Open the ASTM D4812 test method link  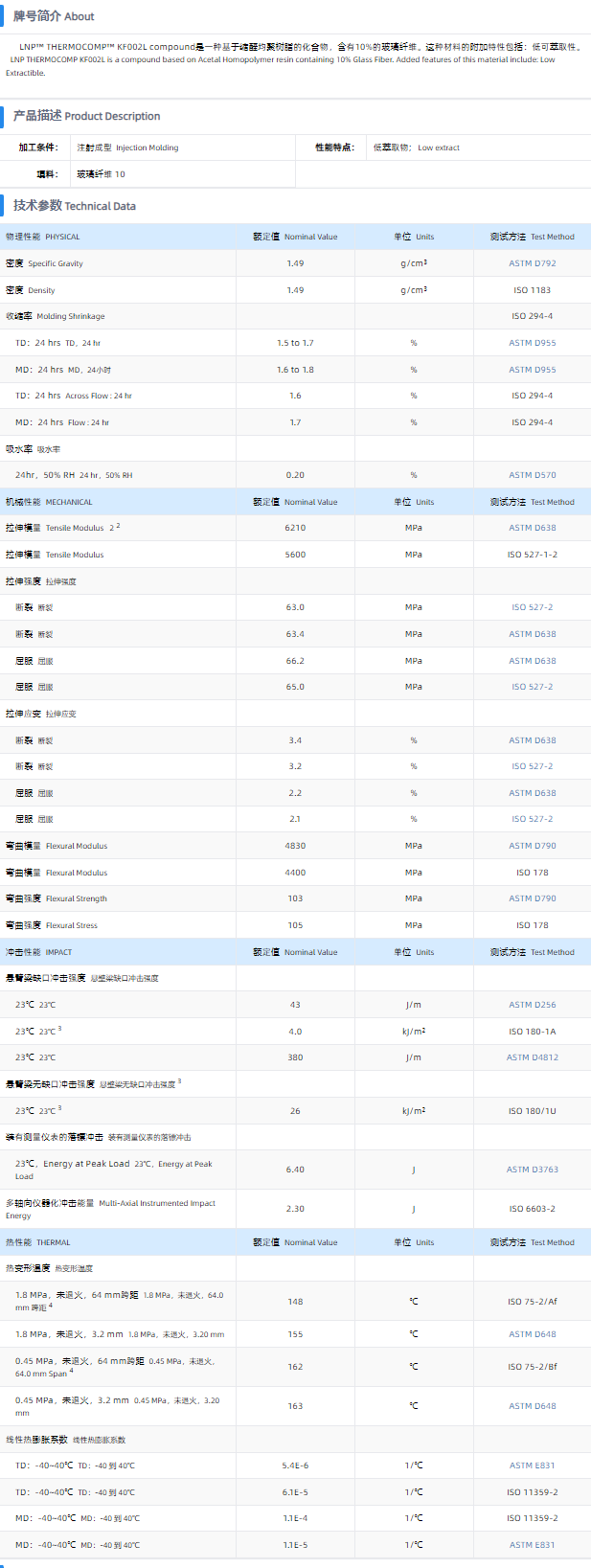pyautogui.click(x=531, y=1057)
